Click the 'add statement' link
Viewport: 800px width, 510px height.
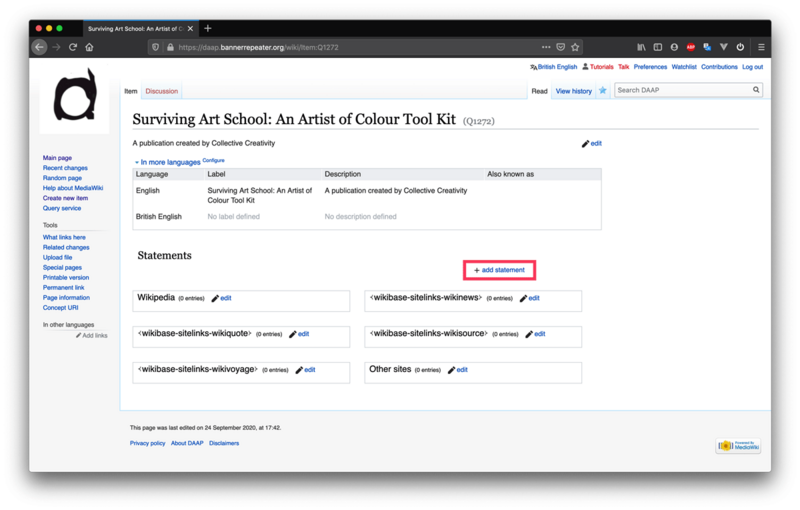coord(499,270)
